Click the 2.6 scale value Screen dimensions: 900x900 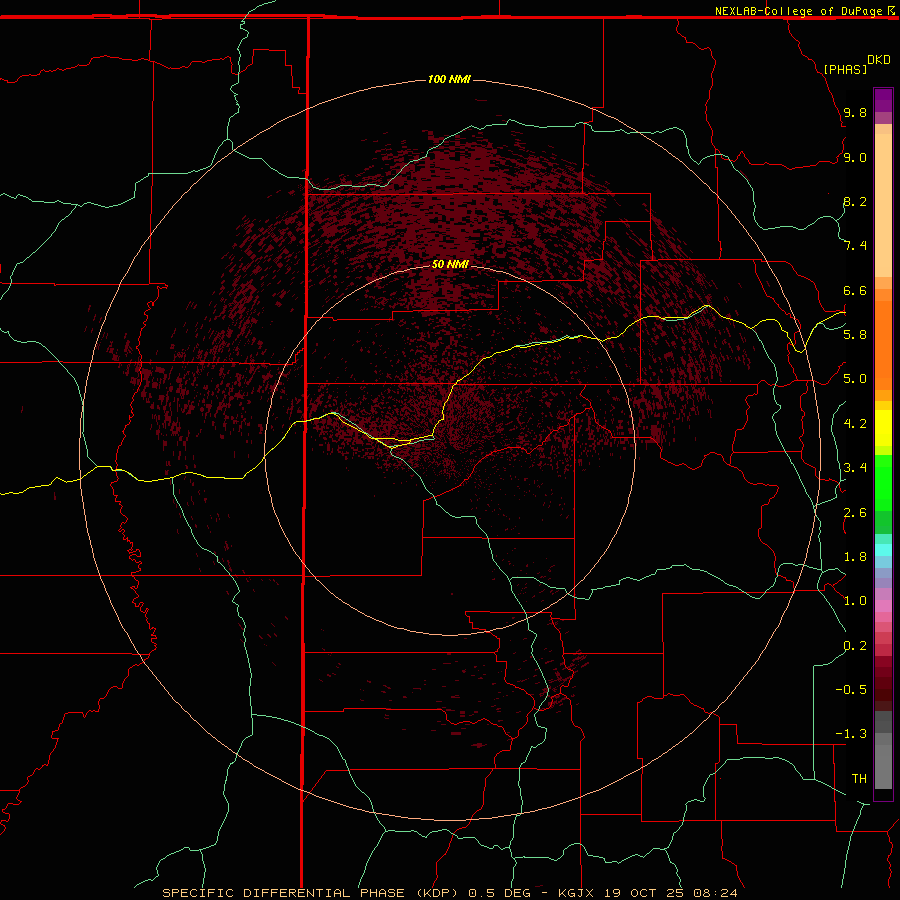[855, 513]
